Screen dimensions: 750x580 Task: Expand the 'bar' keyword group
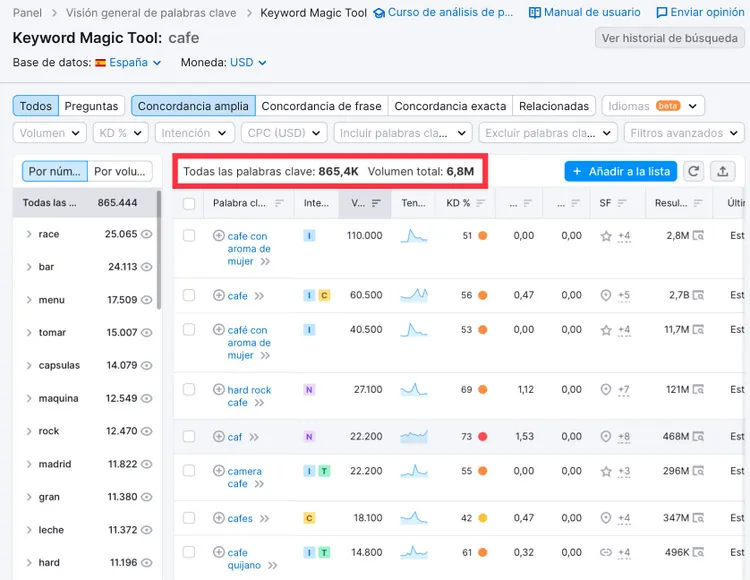29,267
